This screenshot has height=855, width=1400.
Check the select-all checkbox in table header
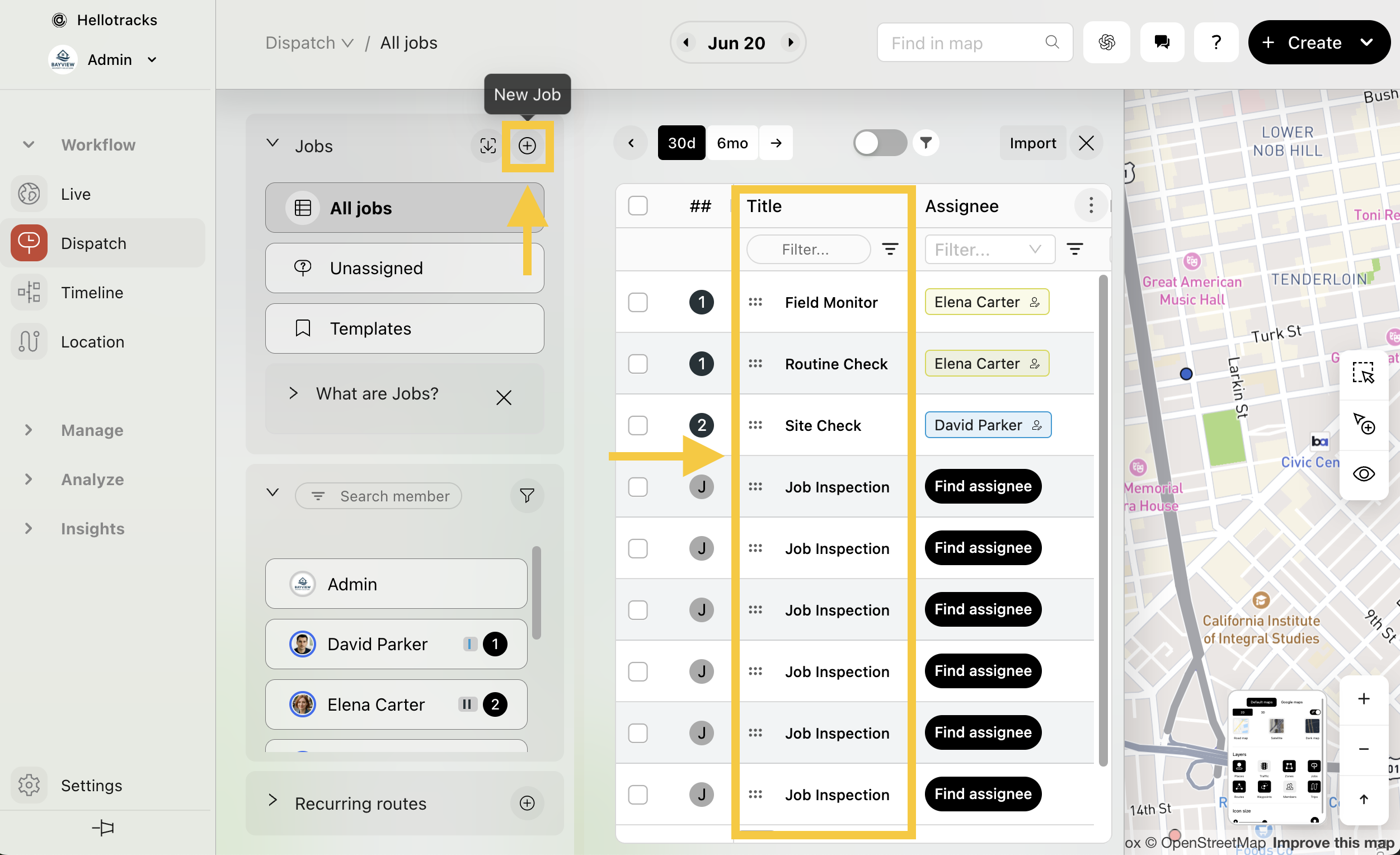click(637, 206)
